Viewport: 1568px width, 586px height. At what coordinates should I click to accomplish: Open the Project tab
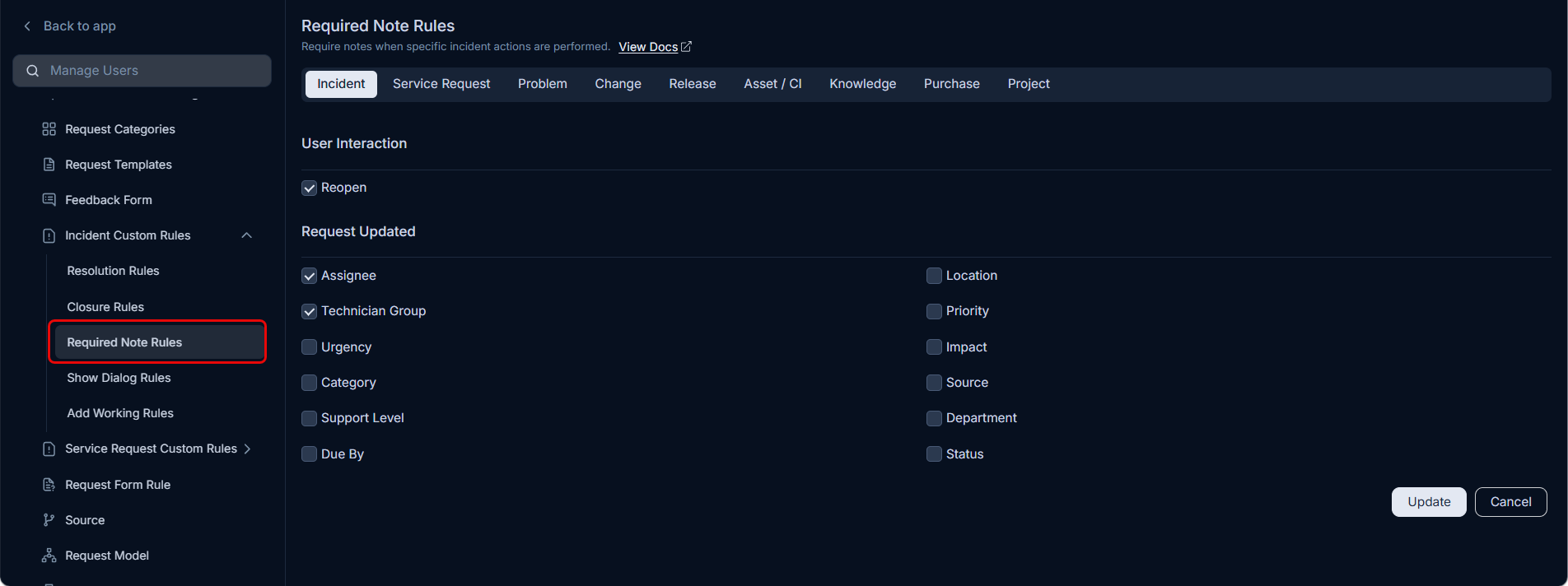click(1029, 84)
